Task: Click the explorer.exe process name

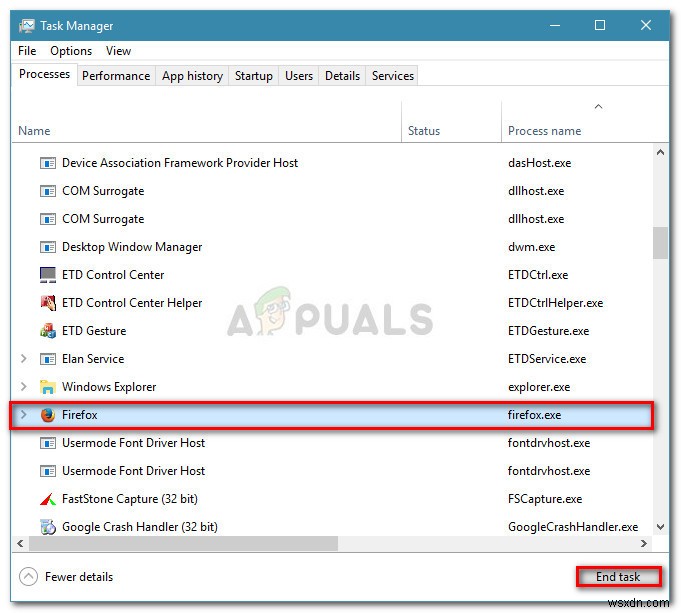Action: (539, 387)
